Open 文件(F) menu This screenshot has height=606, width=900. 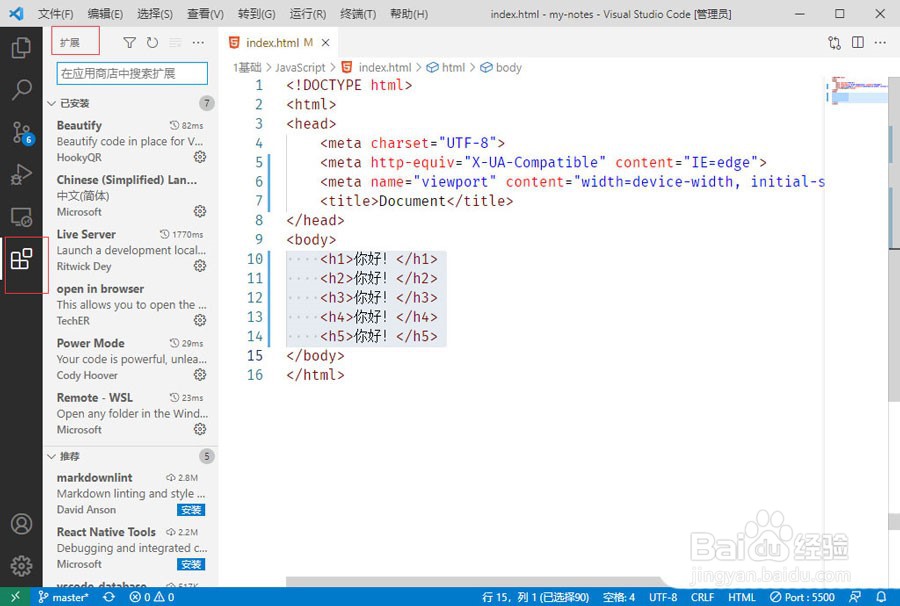coord(56,14)
